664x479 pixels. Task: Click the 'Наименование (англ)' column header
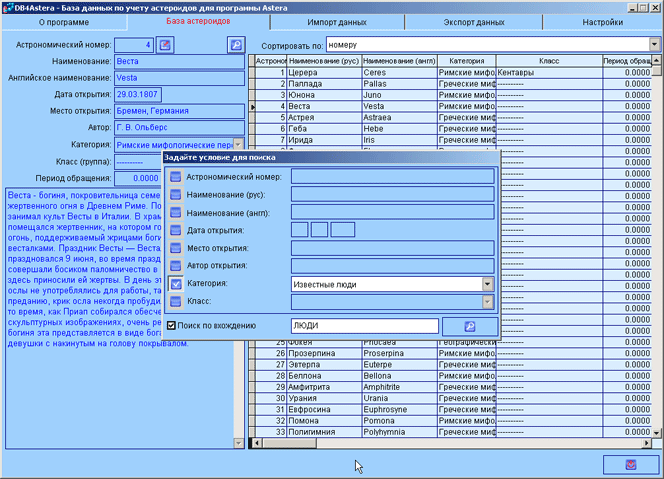point(399,62)
